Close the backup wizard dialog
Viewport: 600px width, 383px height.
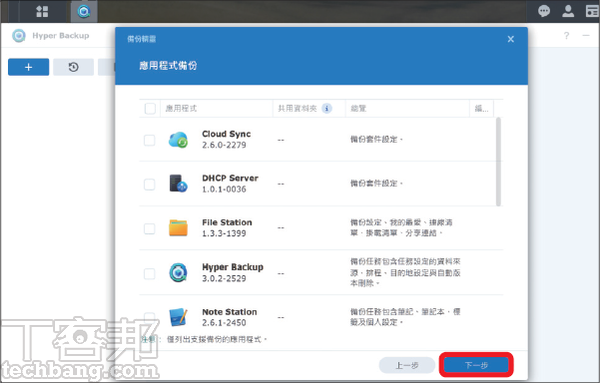(510, 39)
